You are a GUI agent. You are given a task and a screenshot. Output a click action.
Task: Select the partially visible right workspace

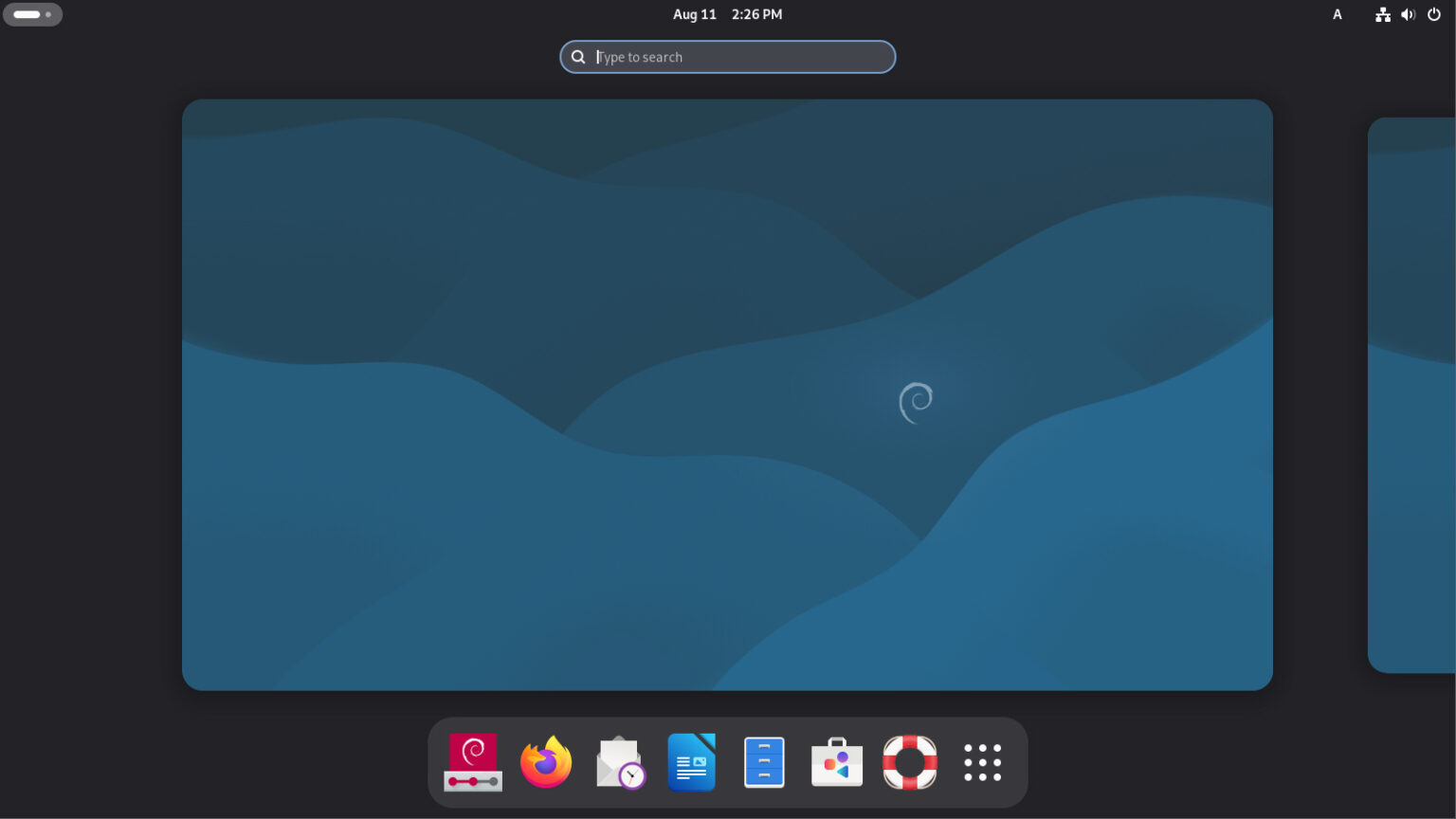coord(1412,393)
